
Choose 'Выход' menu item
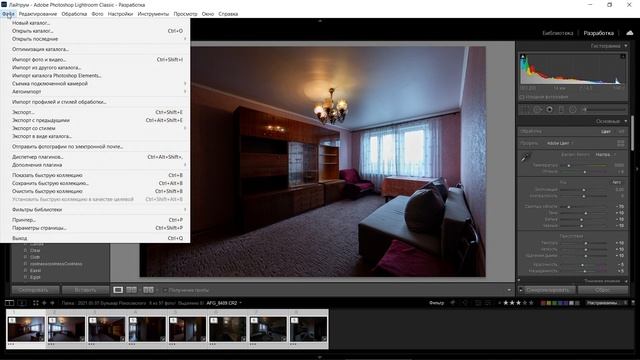95,238
